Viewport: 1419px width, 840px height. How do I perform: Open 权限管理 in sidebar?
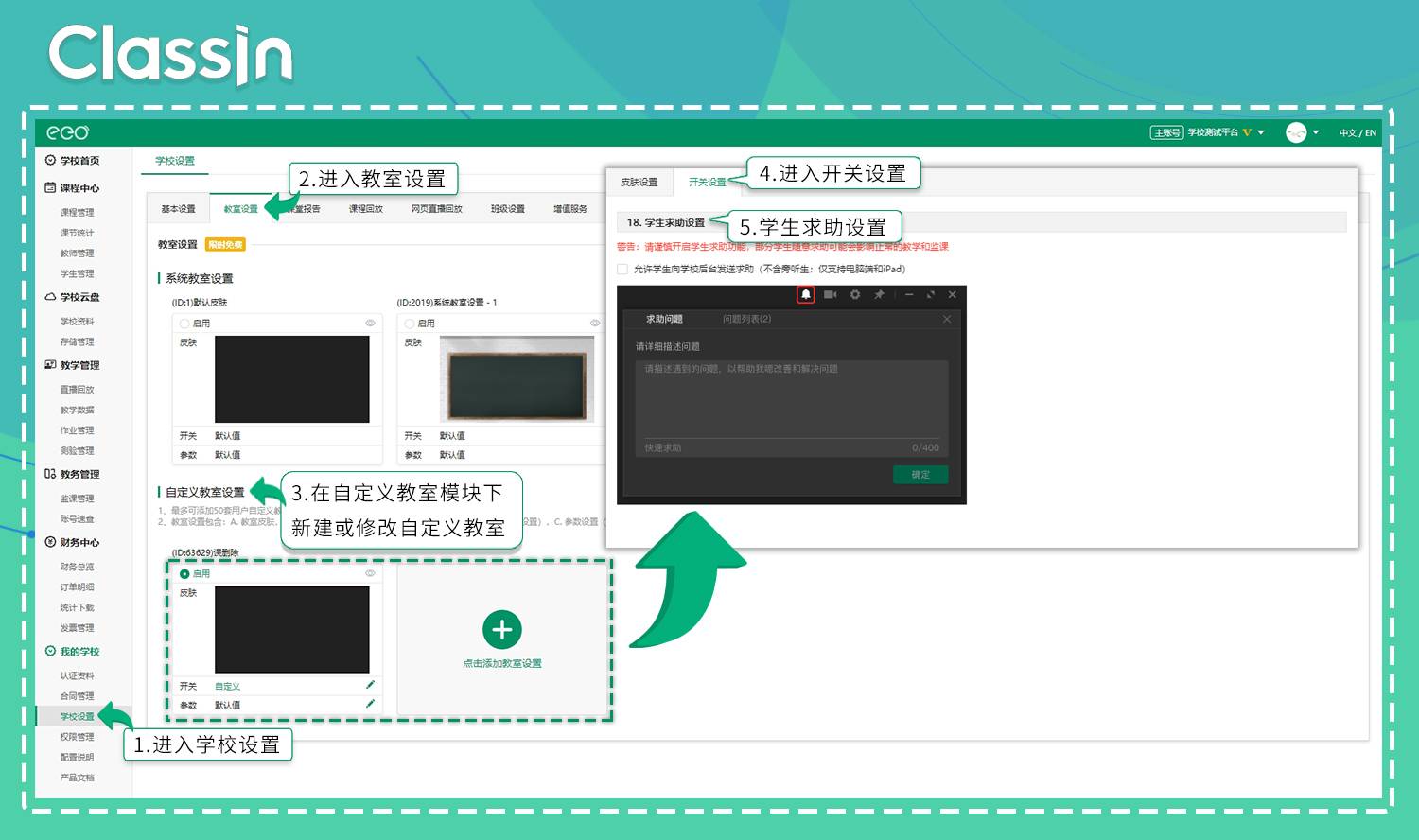tap(77, 737)
